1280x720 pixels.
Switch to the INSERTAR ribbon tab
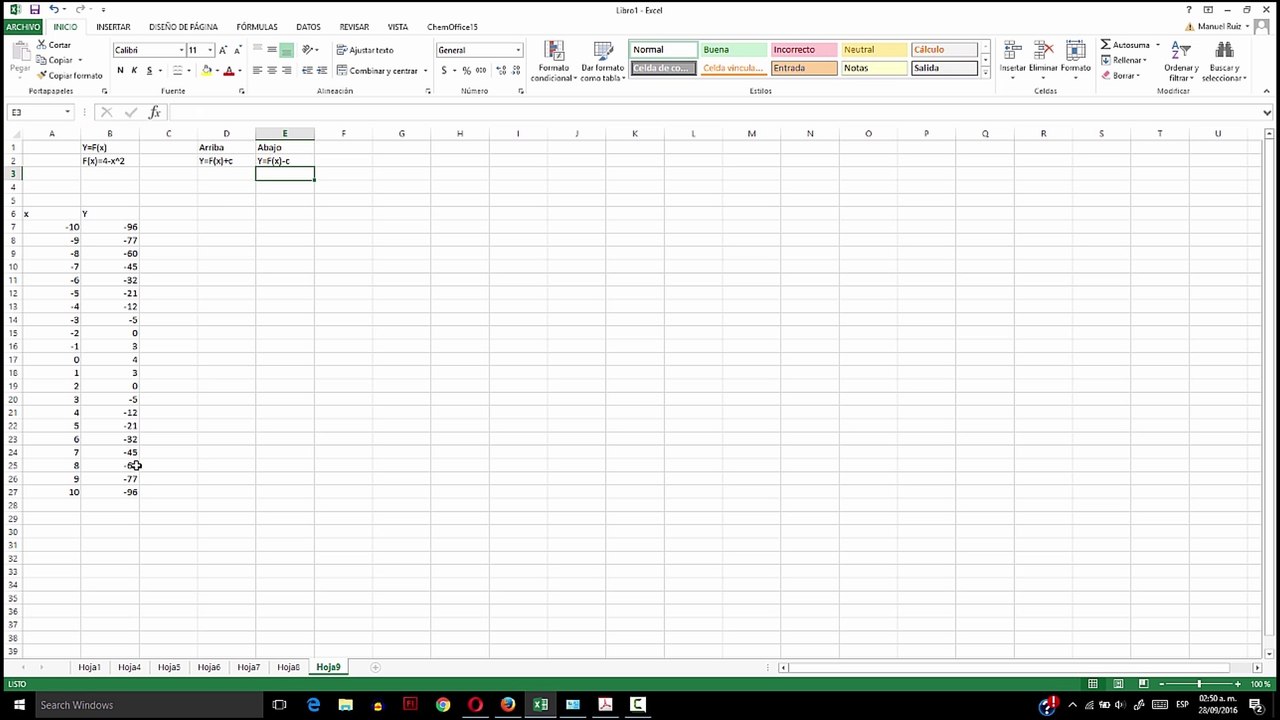(113, 27)
